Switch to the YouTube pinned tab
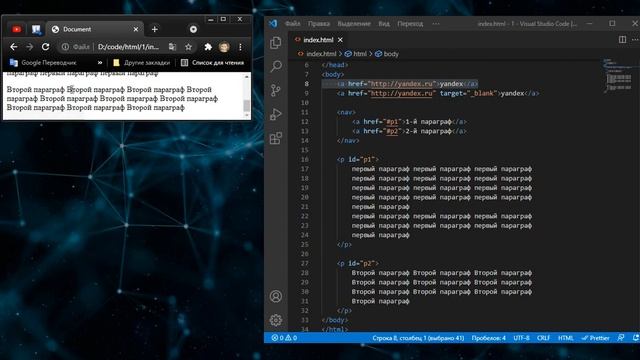The height and width of the screenshot is (360, 640). pyautogui.click(x=17, y=29)
